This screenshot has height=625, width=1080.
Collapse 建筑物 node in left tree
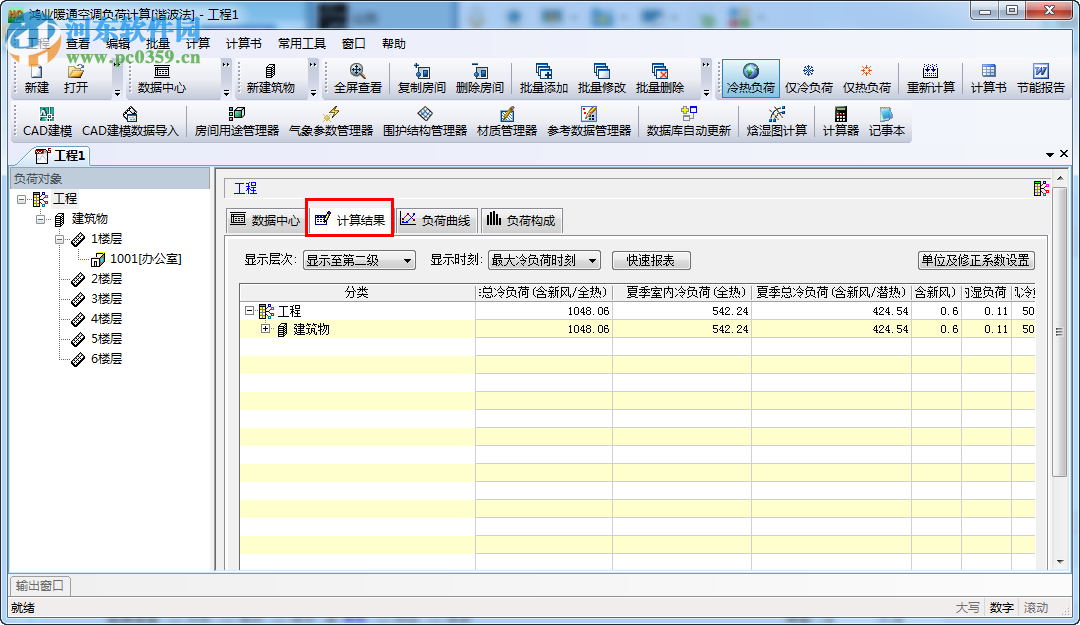point(41,219)
